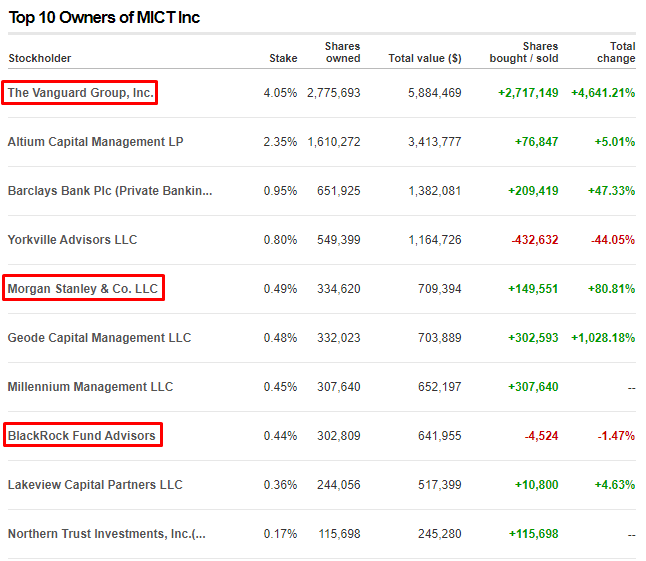Select the 4.05% stake value
This screenshot has width=646, height=561.
(x=281, y=93)
